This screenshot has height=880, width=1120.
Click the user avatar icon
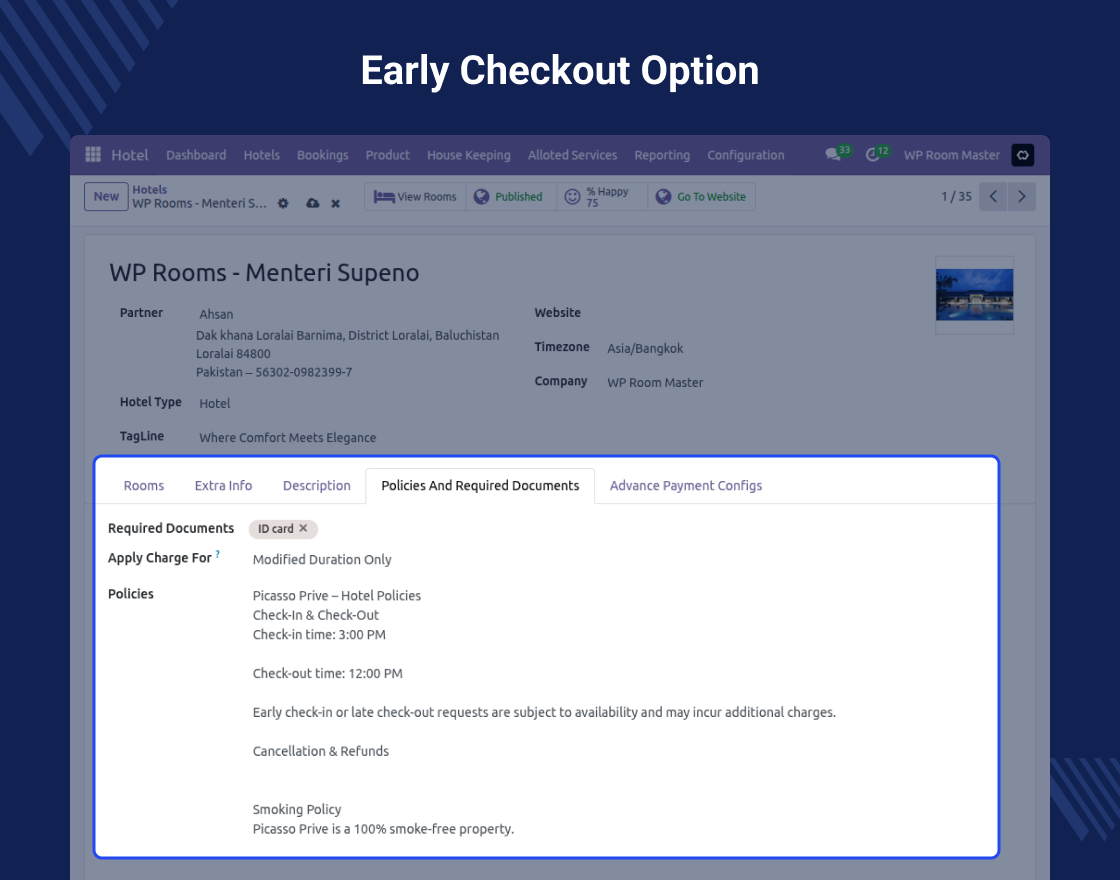(x=1022, y=155)
